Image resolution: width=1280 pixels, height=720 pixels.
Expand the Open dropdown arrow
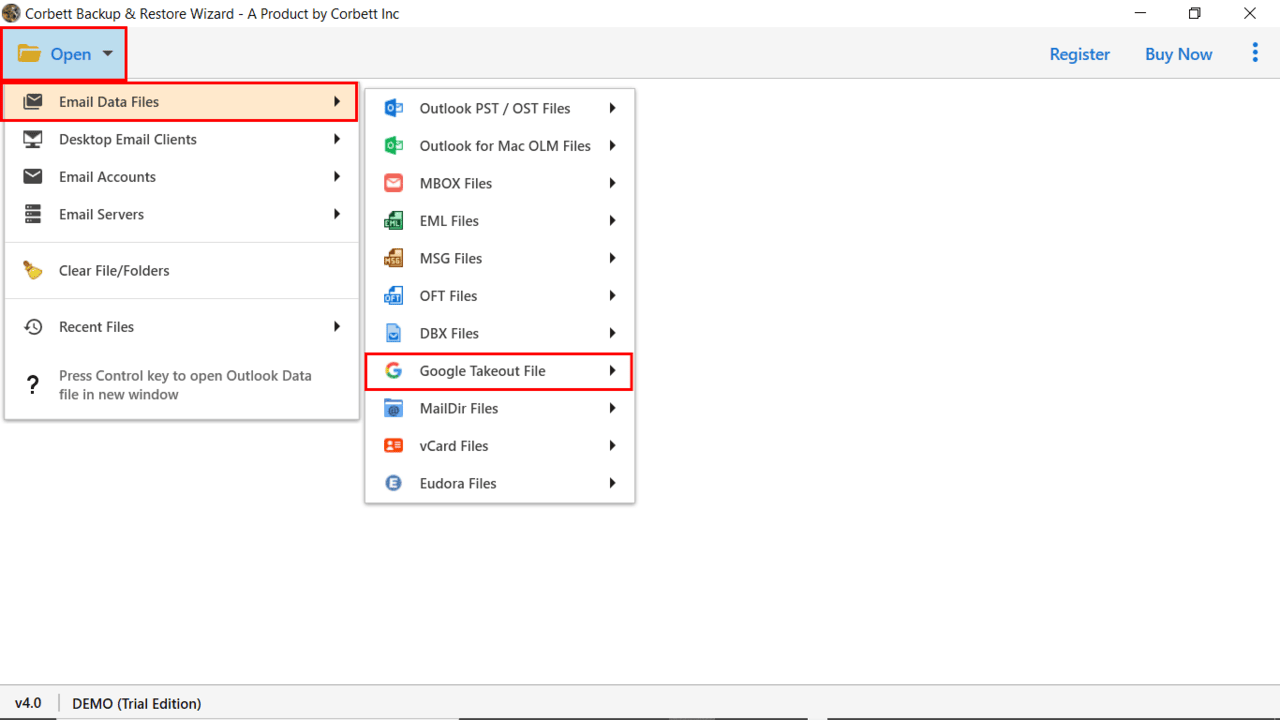(x=107, y=54)
